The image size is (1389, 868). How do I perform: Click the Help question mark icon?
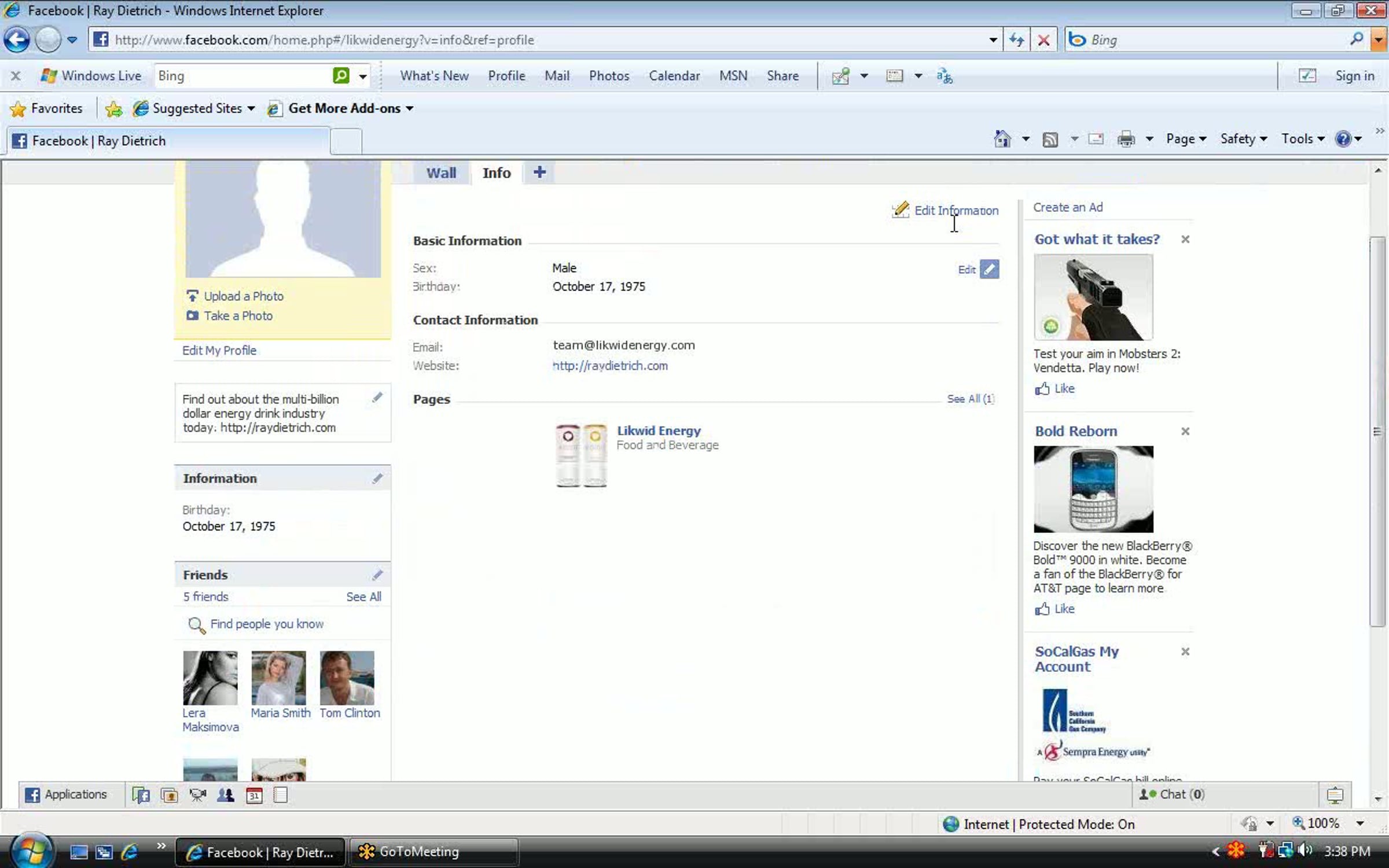click(1343, 139)
